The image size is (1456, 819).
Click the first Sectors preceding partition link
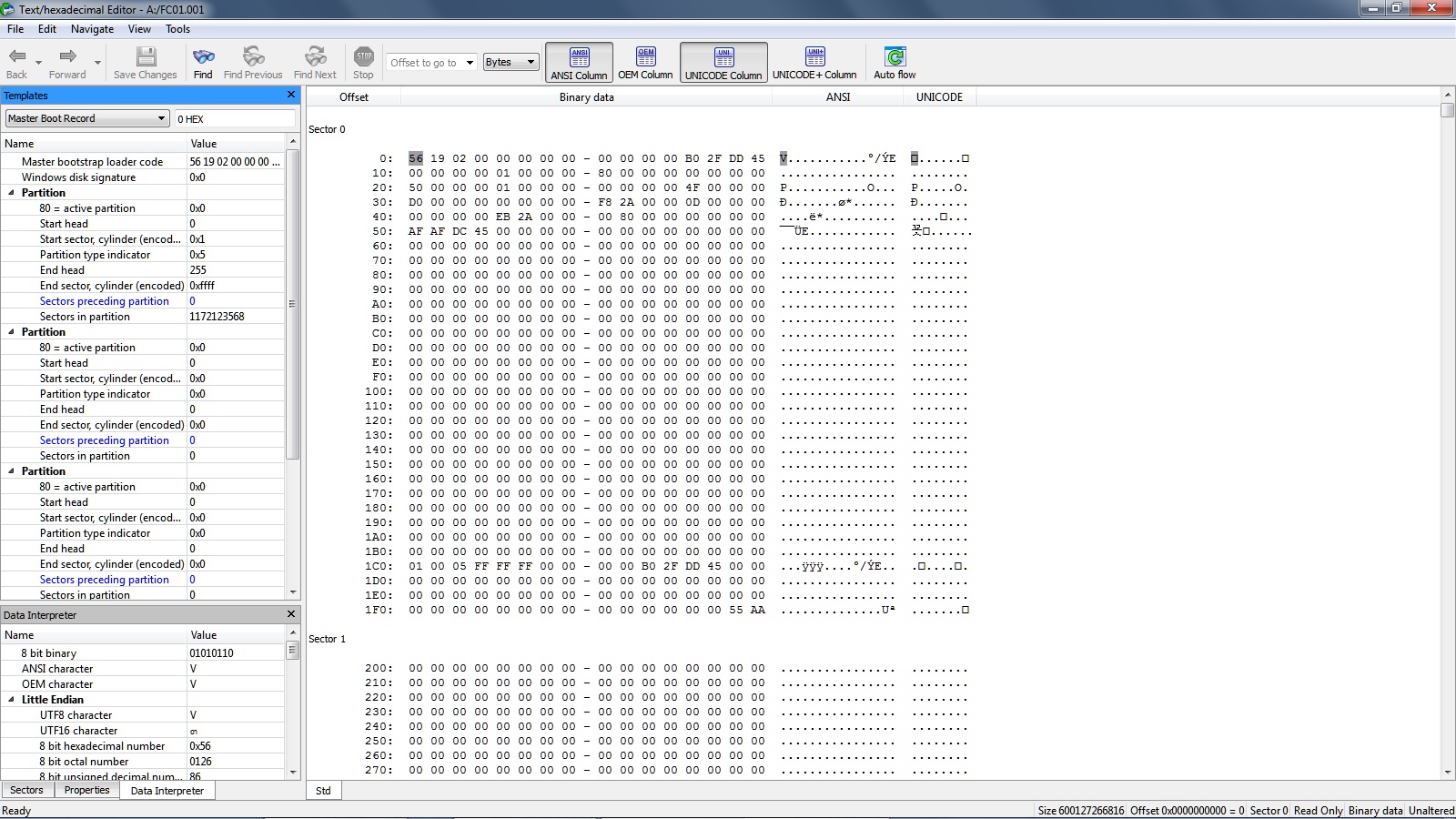pos(105,301)
